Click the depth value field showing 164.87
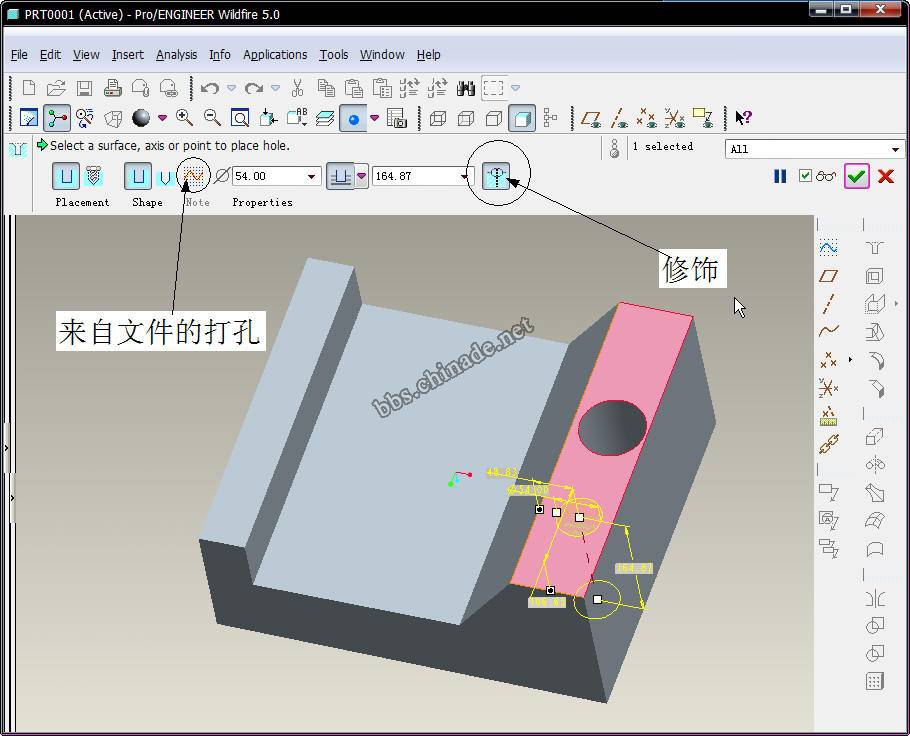 point(414,177)
